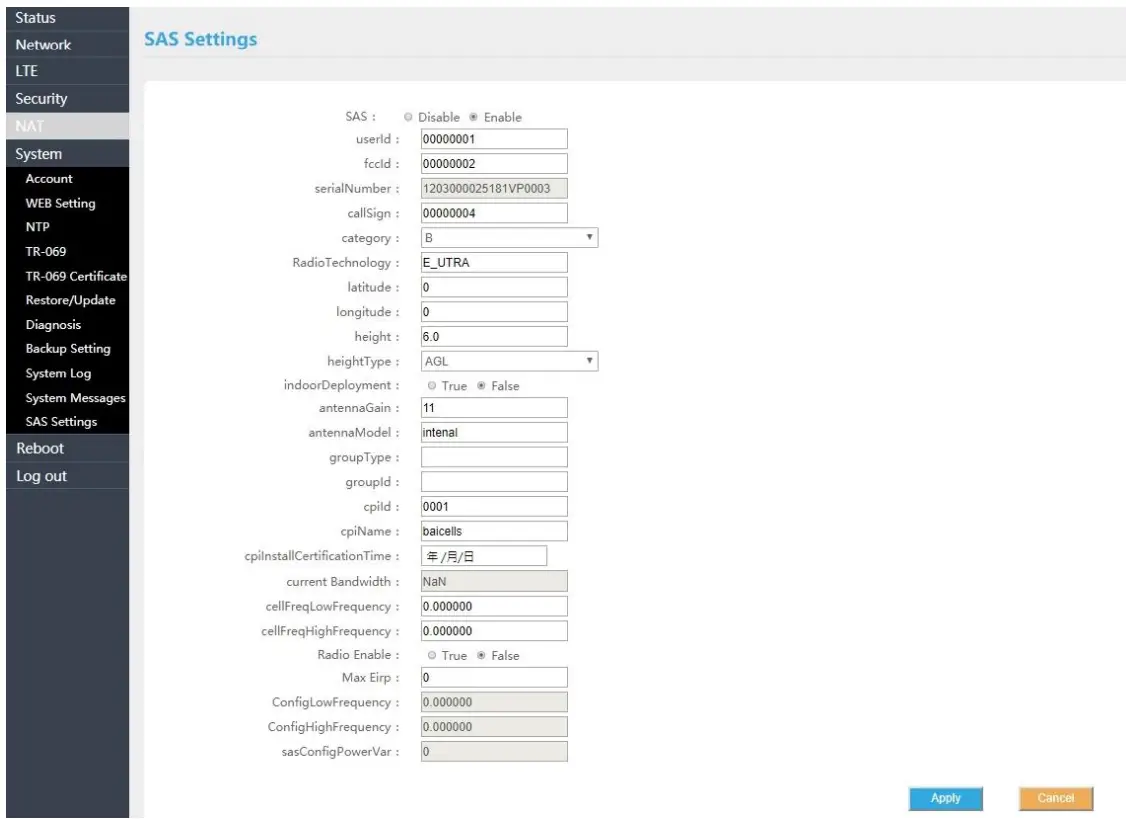The height and width of the screenshot is (819, 1126).
Task: Open the LTE menu
Action: [x=25, y=72]
